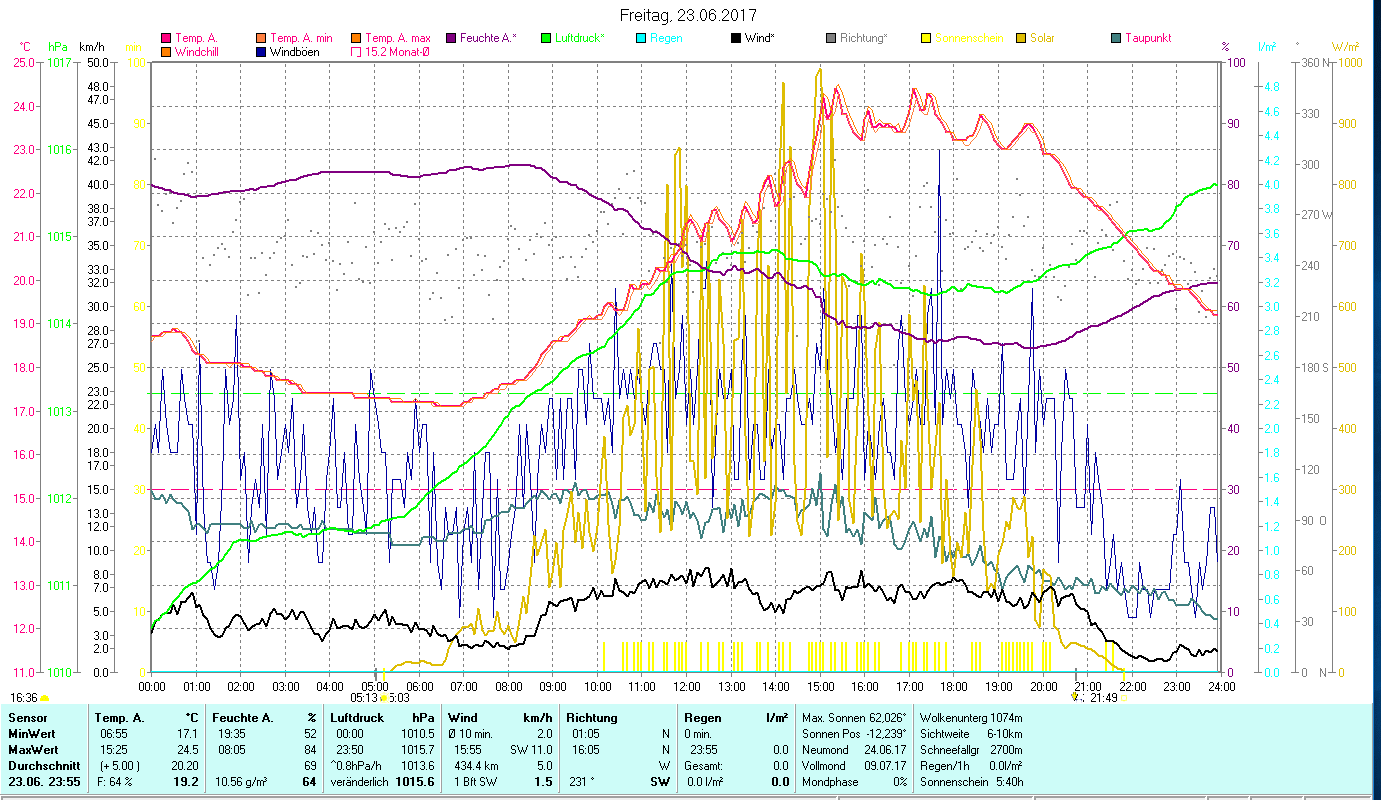Click the current pressure value 1015.6
The image size is (1381, 800).
[415, 782]
